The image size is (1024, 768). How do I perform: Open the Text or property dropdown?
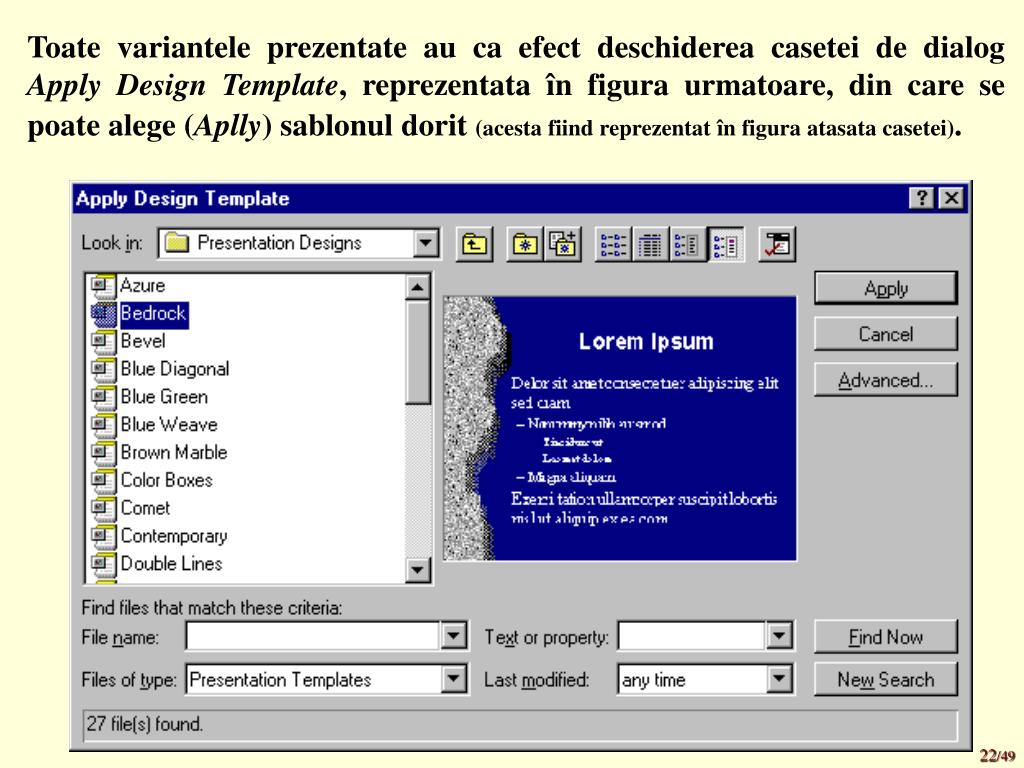(x=778, y=636)
